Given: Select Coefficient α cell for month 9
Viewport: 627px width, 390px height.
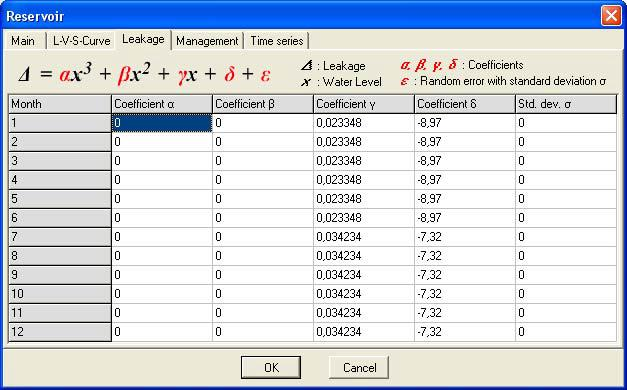Looking at the screenshot, I should [x=162, y=275].
